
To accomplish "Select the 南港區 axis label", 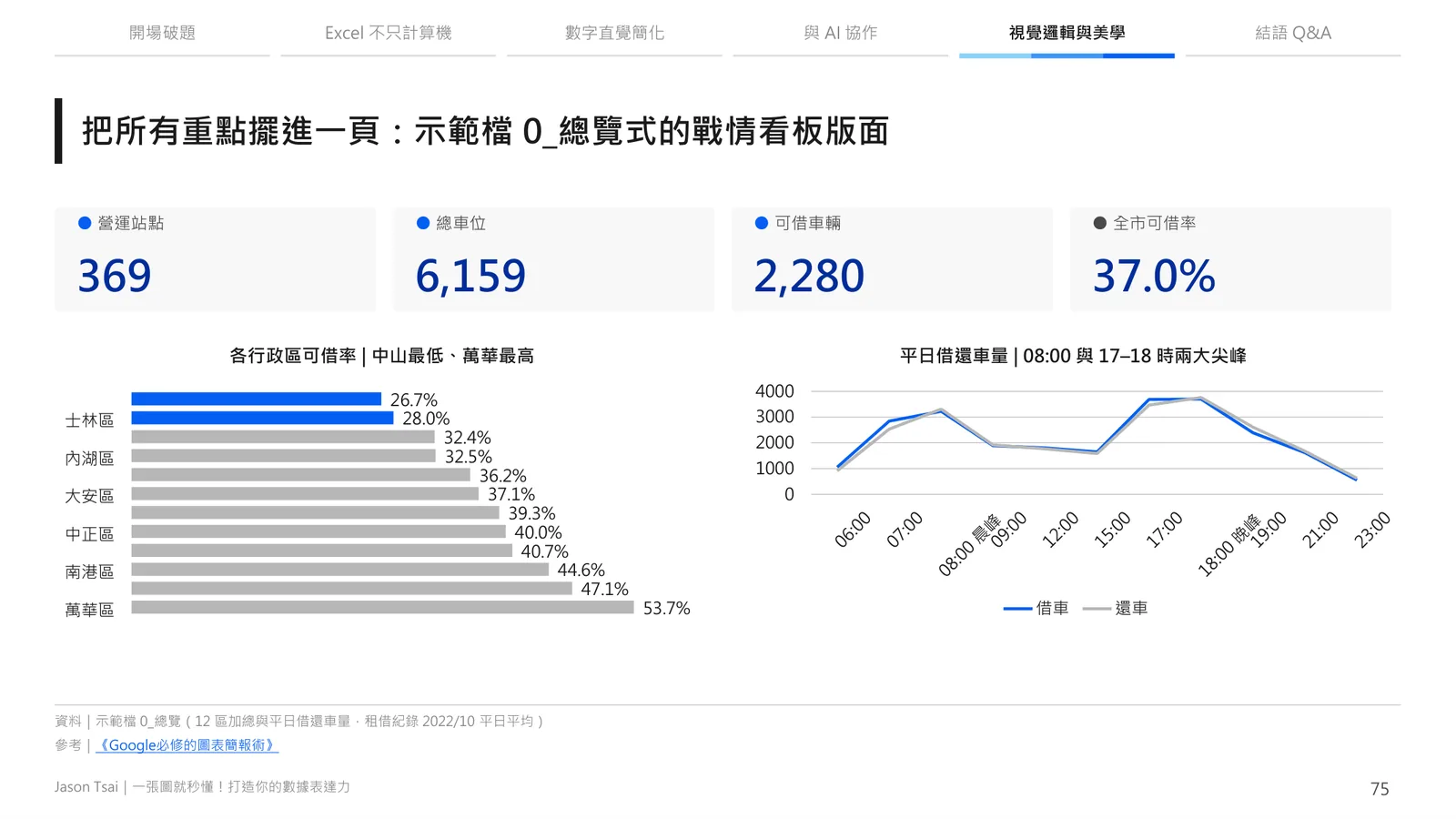I will 89,571.
